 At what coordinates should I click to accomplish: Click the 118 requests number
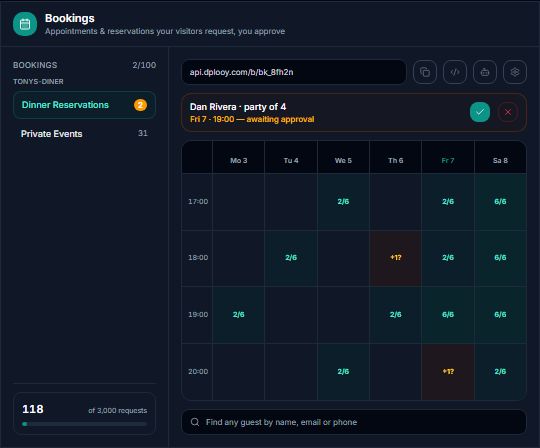pos(33,409)
